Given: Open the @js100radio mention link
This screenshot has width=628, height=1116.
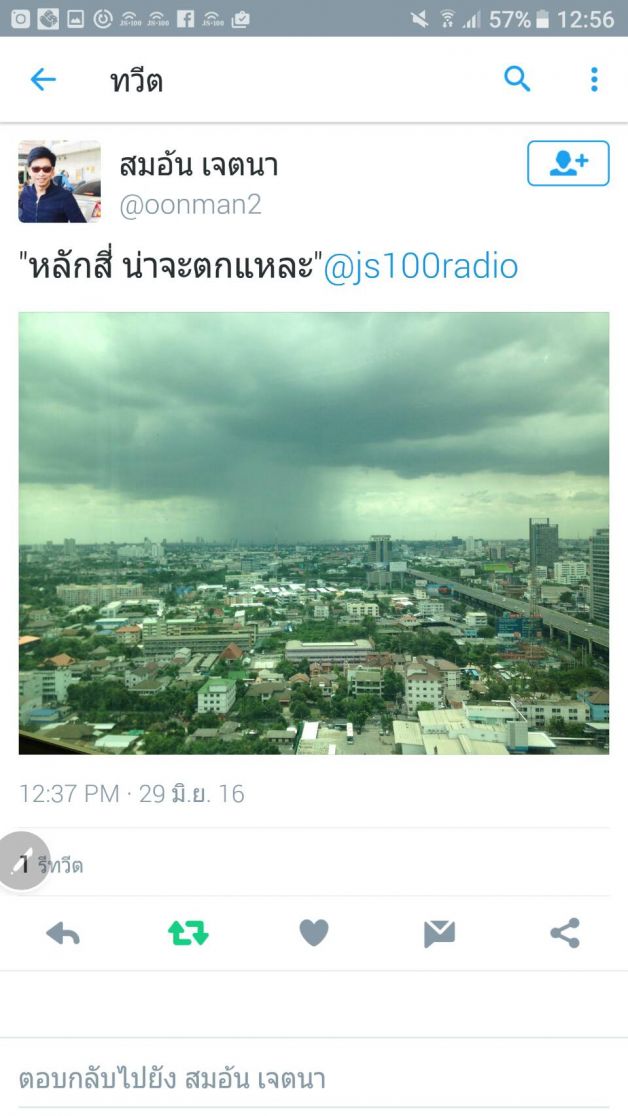Looking at the screenshot, I should pos(421,267).
